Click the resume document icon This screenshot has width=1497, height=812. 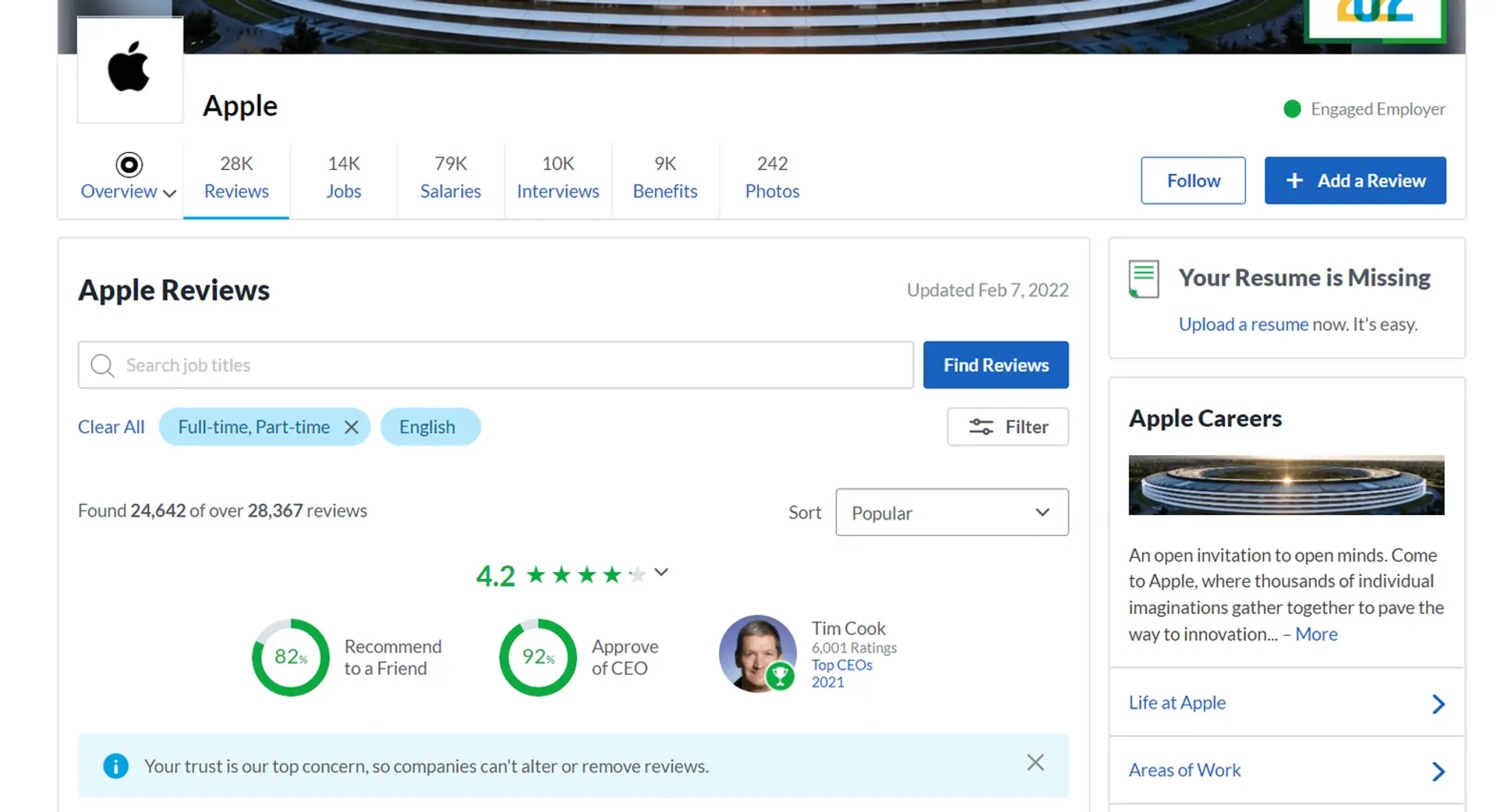(1144, 279)
